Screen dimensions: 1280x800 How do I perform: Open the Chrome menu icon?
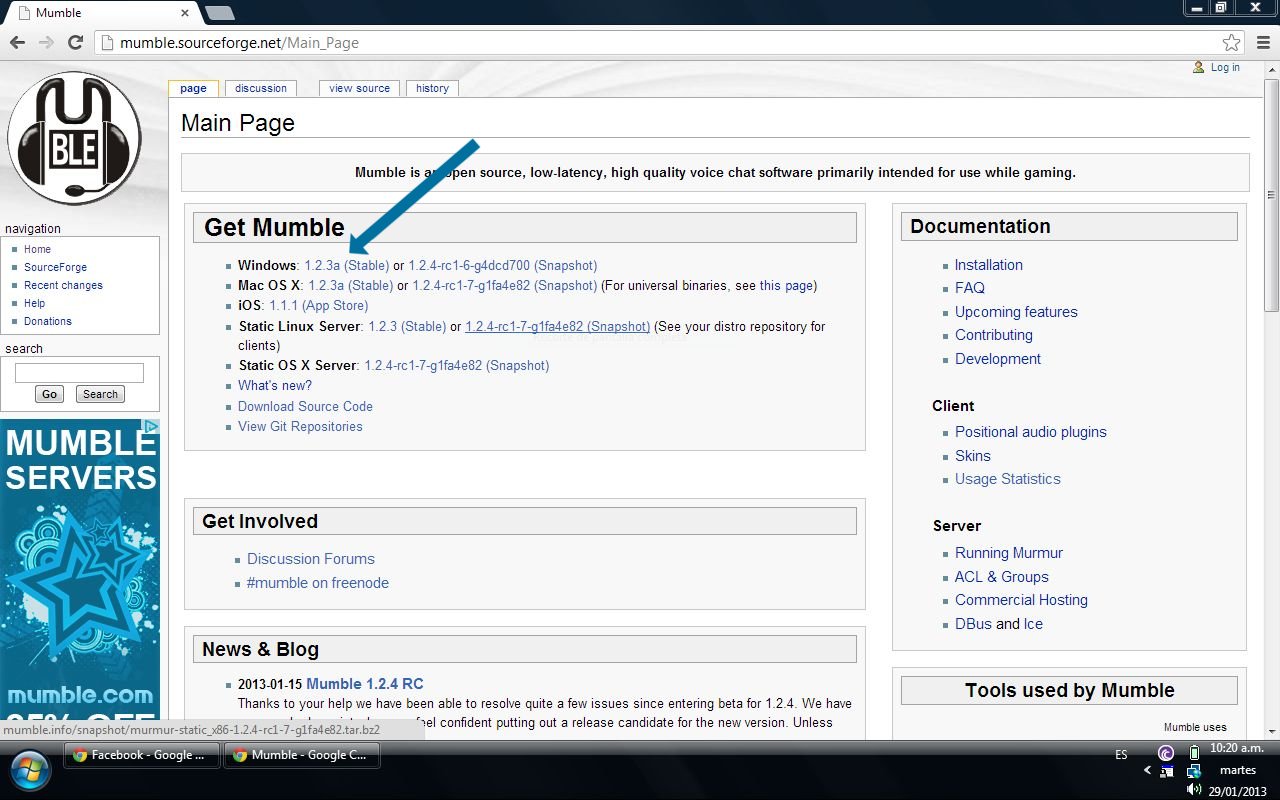click(x=1262, y=43)
